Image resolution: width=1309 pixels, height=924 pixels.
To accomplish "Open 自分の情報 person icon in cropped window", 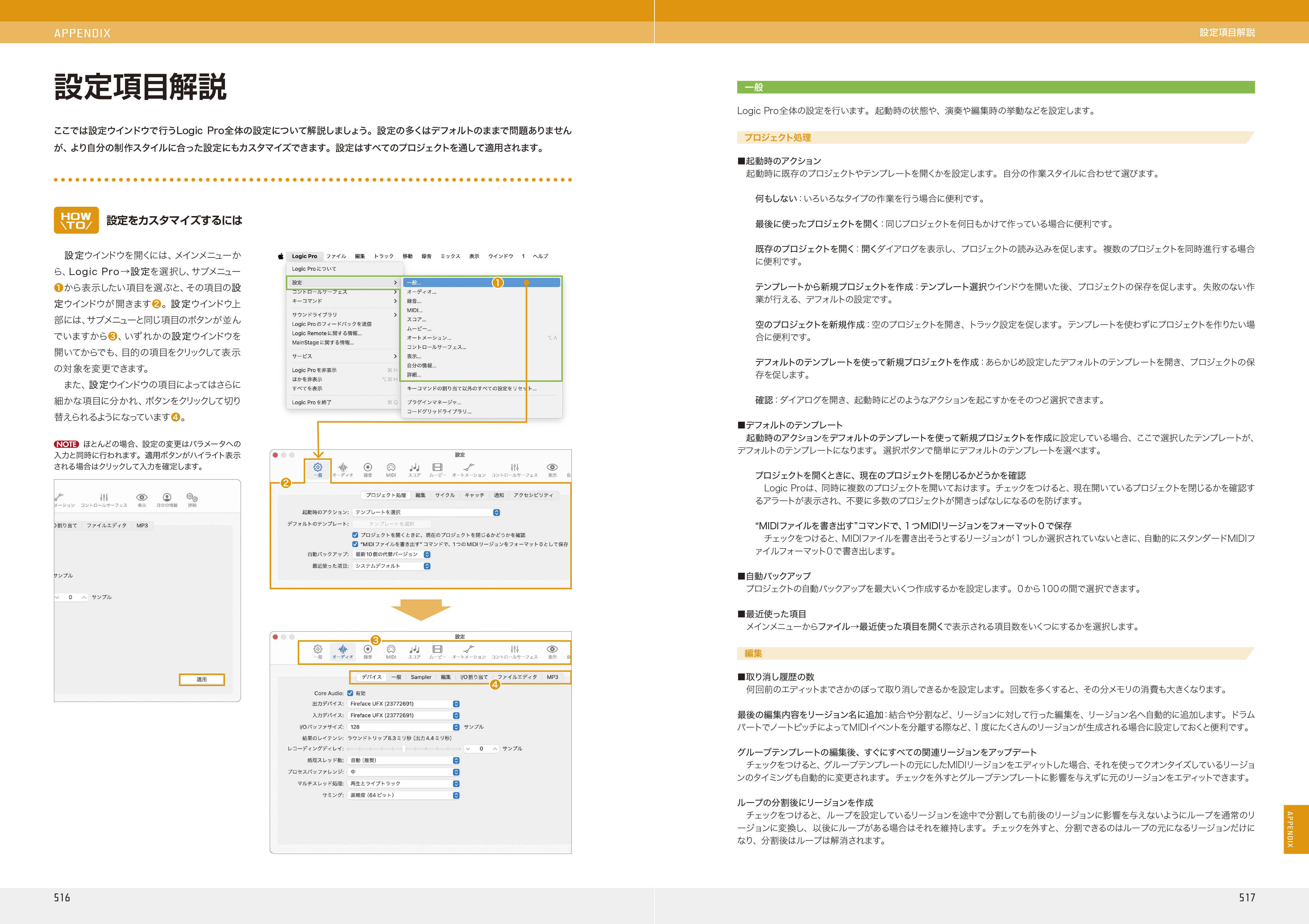I will tap(167, 498).
